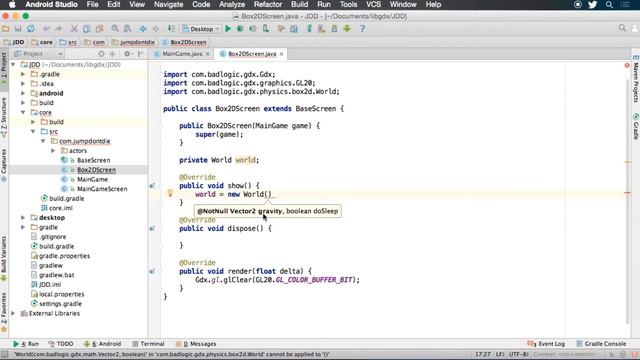The image size is (640, 360).
Task: Open the Desktop run configuration dropdown
Action: click(201, 29)
